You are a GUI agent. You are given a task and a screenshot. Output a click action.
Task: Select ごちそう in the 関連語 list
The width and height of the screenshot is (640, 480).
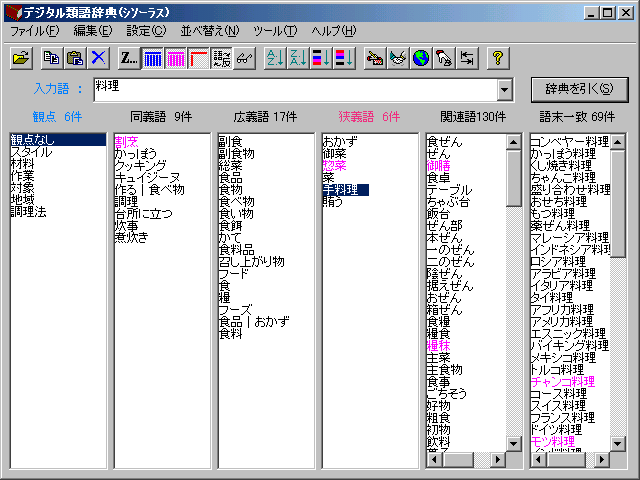(x=447, y=393)
